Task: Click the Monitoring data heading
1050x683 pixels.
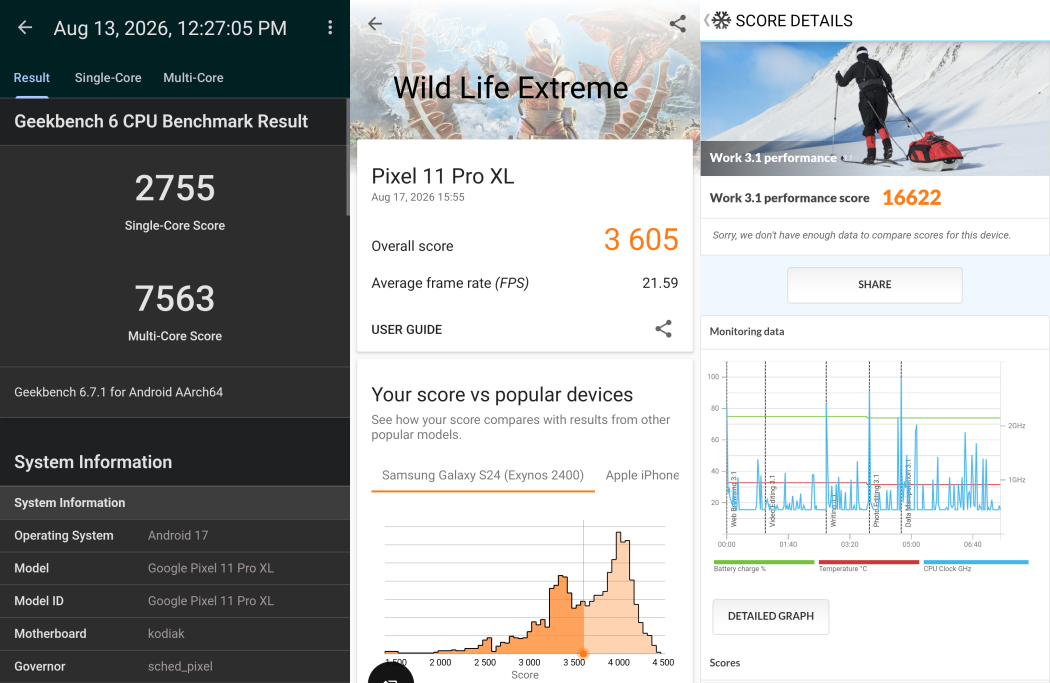Action: (x=747, y=331)
